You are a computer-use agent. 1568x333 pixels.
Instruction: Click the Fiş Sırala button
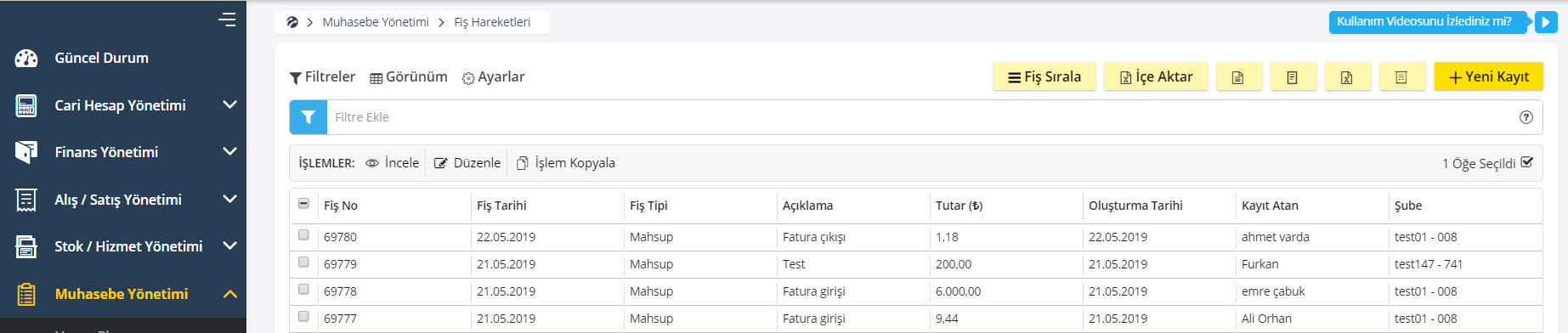(1044, 76)
